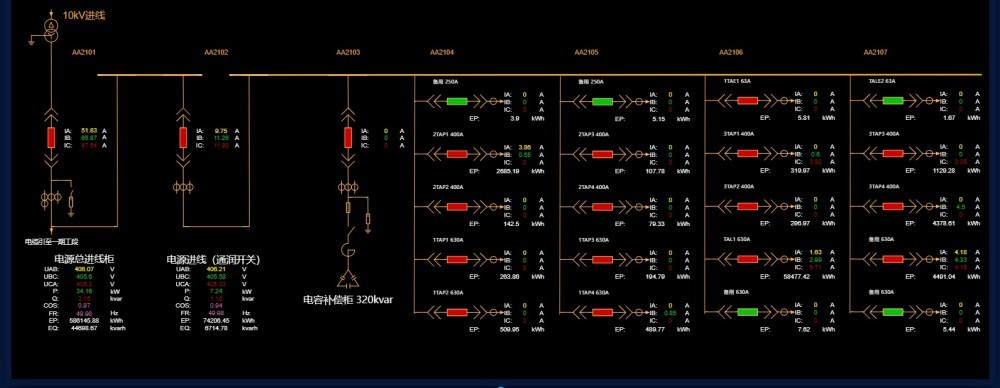Click the red breaker in capacitor cabinet AA2103
Screen dimensions: 1000x388
(348, 137)
